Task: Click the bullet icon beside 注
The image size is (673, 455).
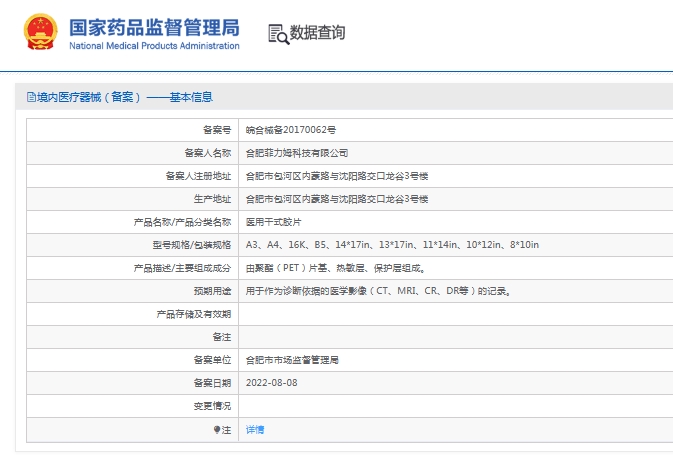Action: coord(217,430)
